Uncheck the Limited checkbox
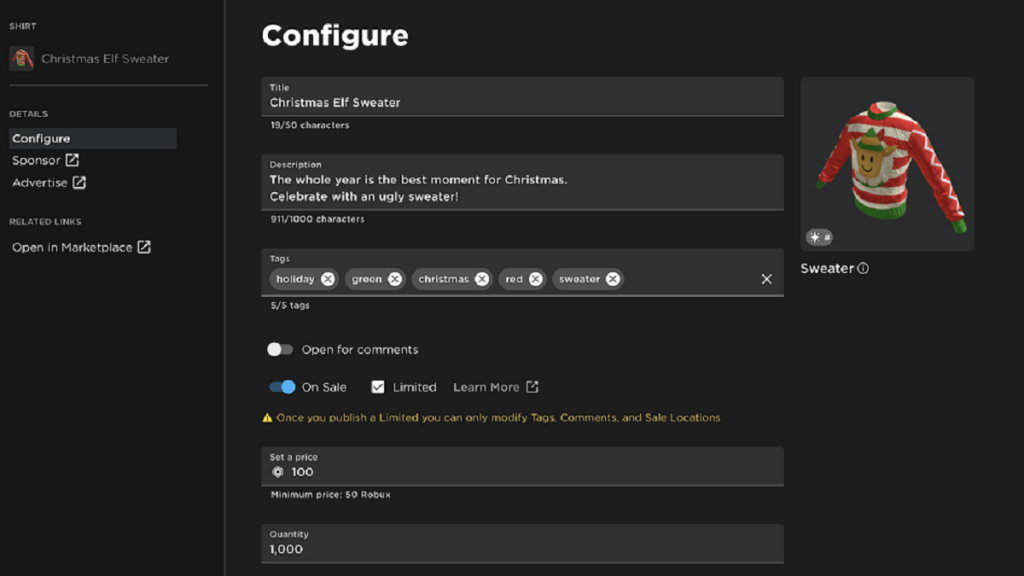This screenshot has height=576, width=1024. 377,387
